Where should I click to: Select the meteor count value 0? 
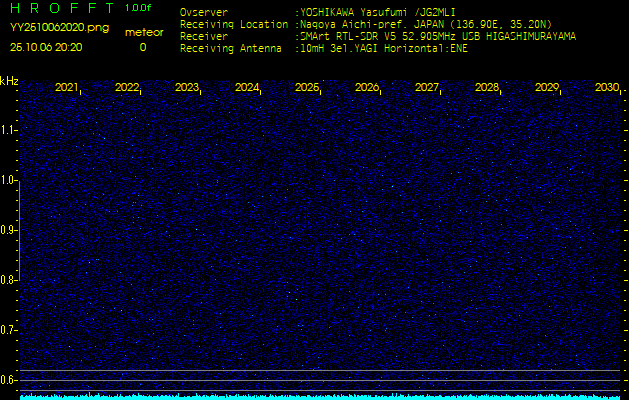click(x=142, y=47)
